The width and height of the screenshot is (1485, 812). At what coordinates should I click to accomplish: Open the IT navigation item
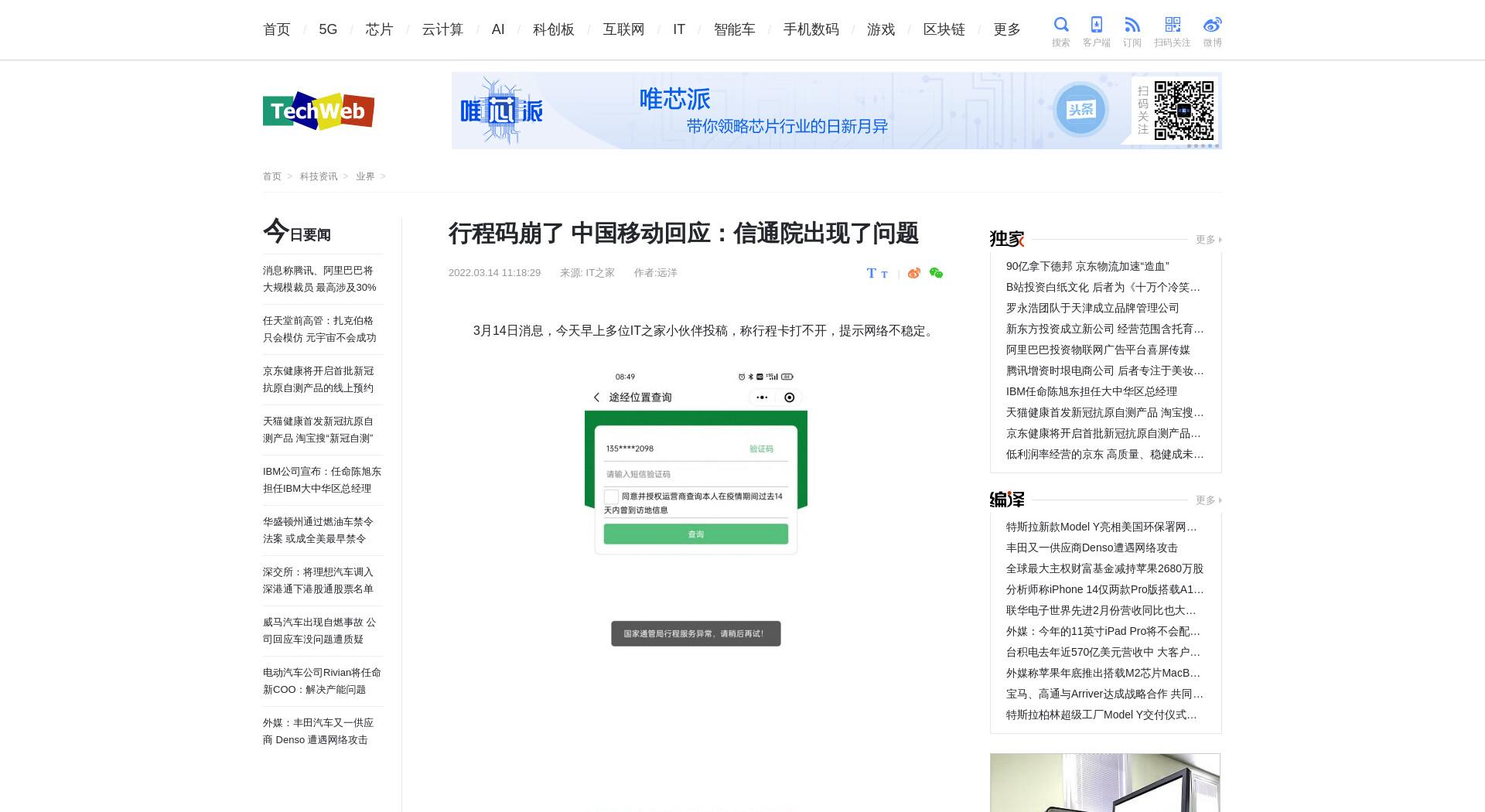point(679,29)
